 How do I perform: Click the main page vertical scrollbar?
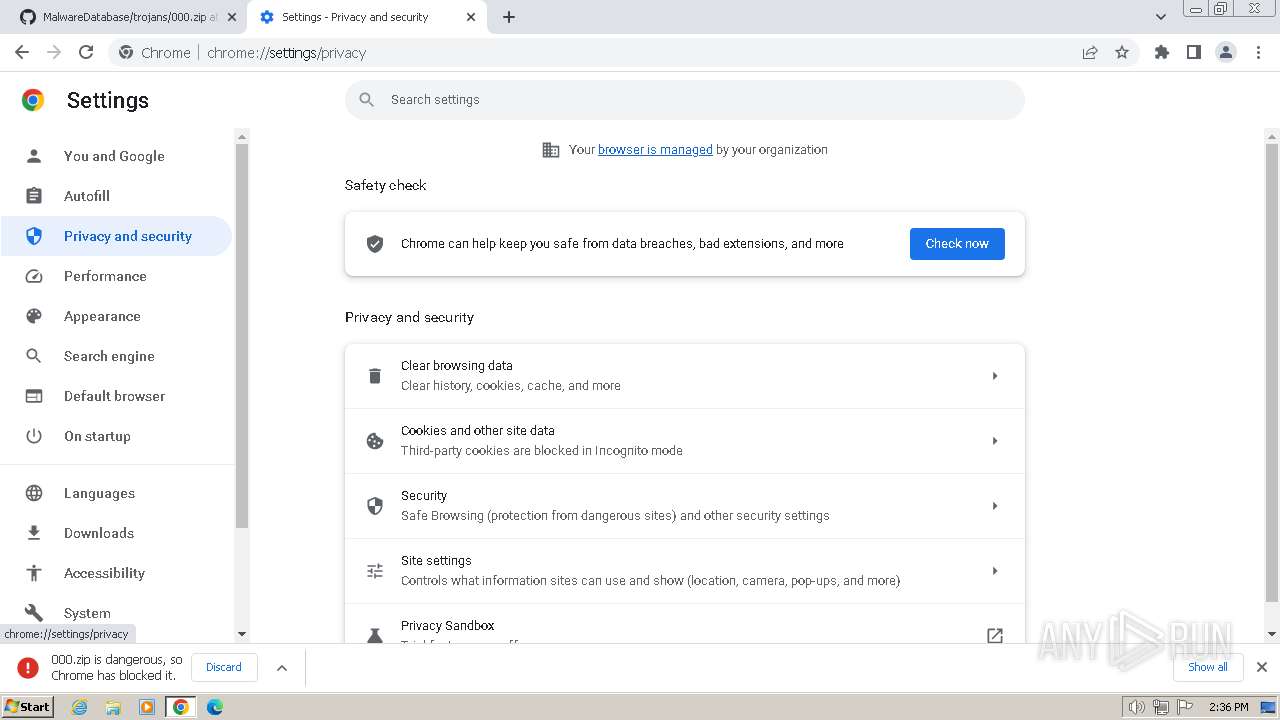coord(1272,372)
